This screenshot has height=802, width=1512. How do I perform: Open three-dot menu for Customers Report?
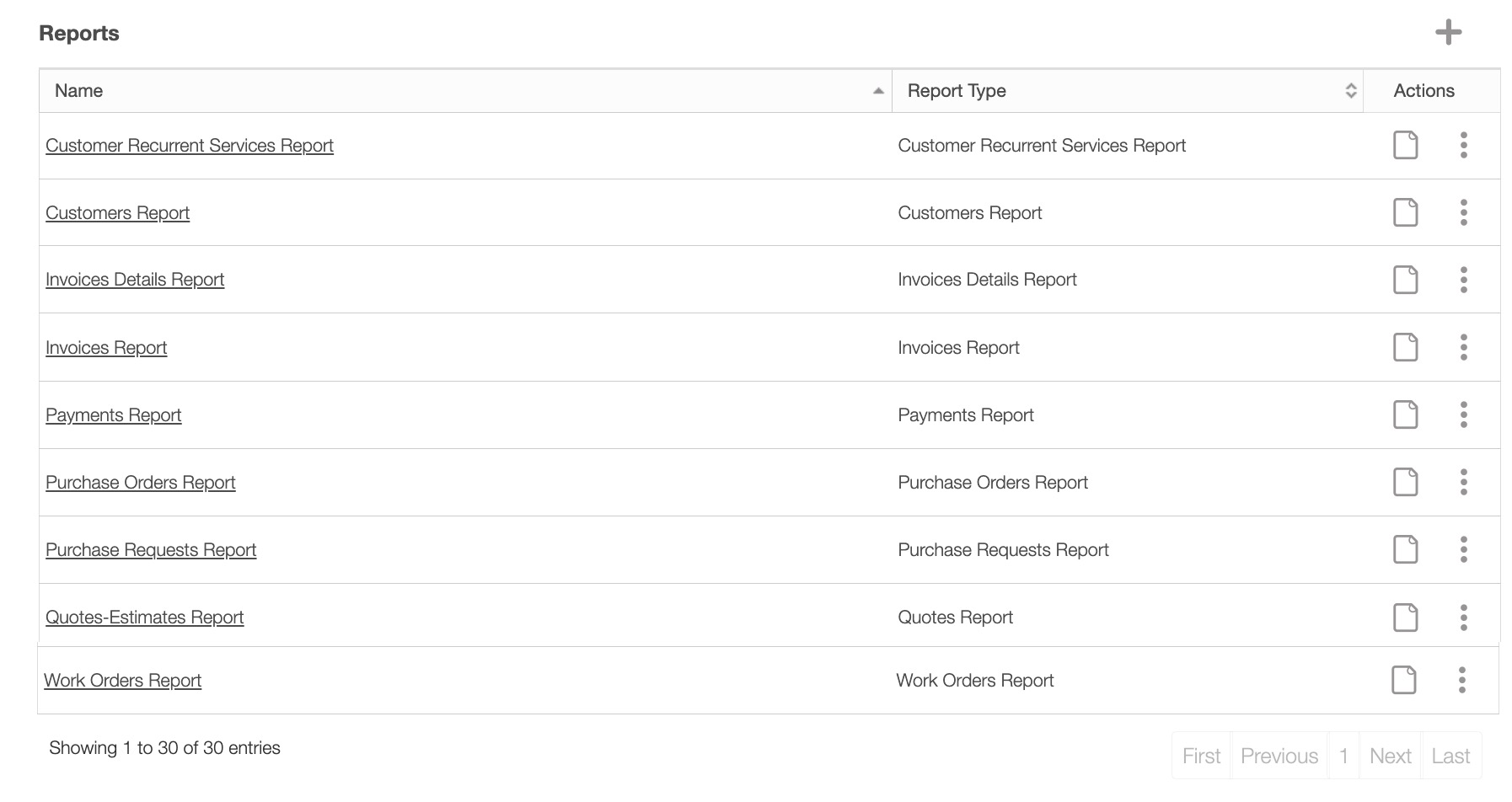point(1463,212)
